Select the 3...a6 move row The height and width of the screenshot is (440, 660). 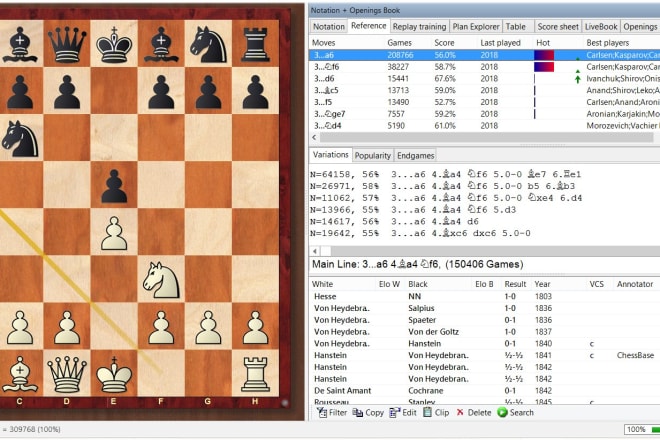484,55
